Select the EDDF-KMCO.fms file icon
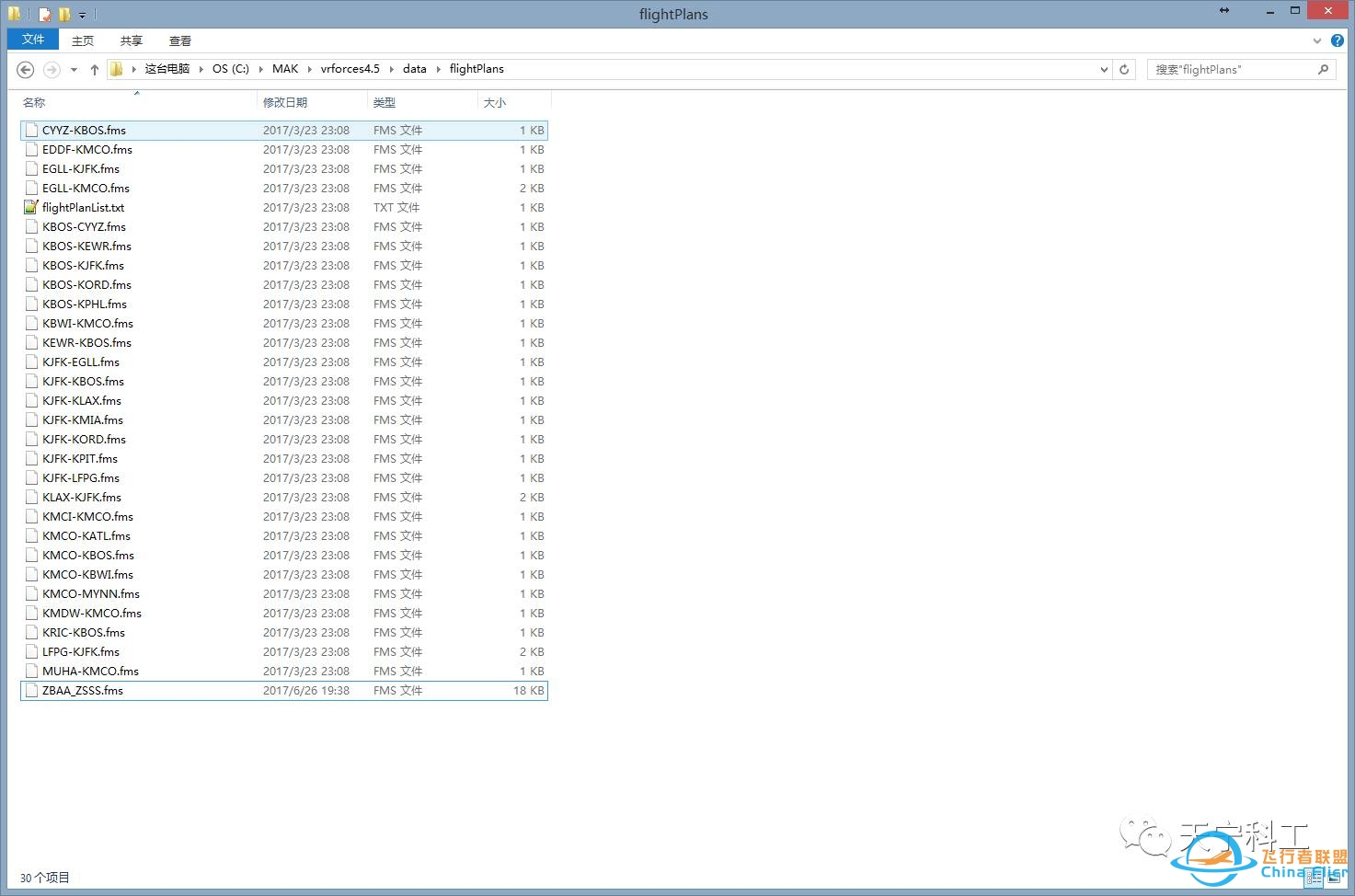Screen dimensions: 1355x896 pyautogui.click(x=31, y=150)
